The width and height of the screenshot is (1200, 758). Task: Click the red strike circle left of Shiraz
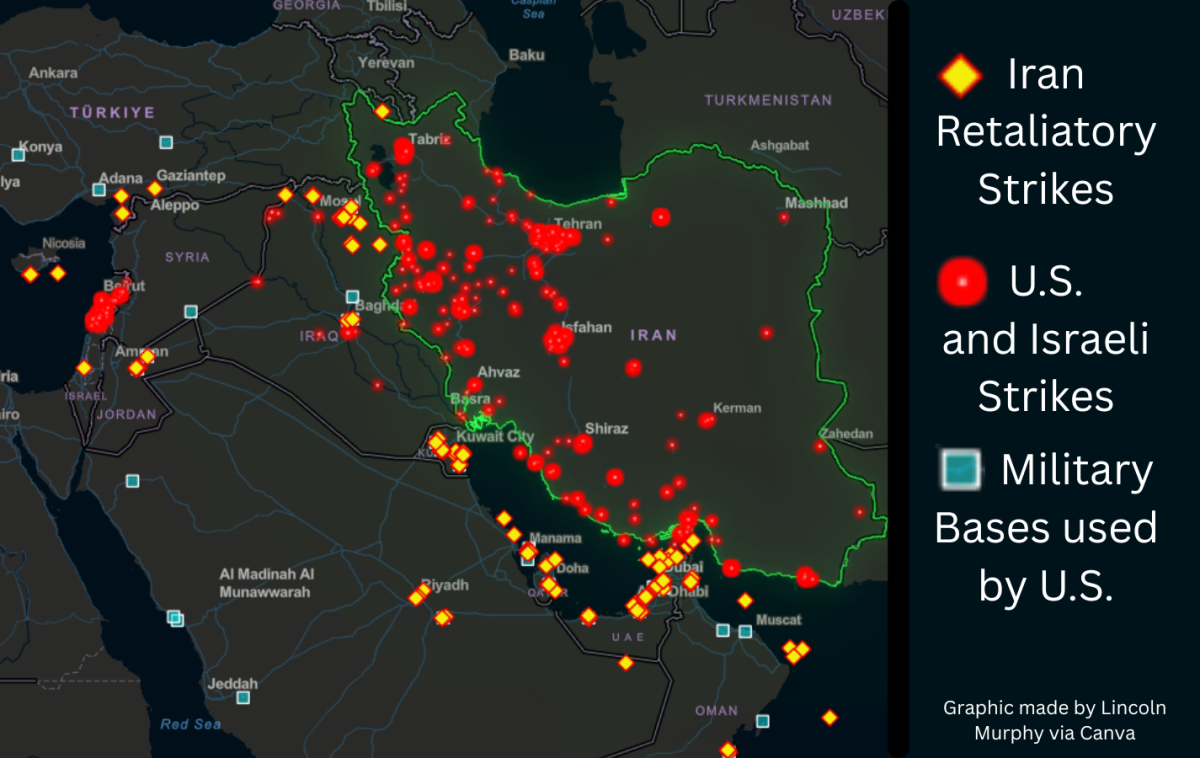tap(583, 443)
